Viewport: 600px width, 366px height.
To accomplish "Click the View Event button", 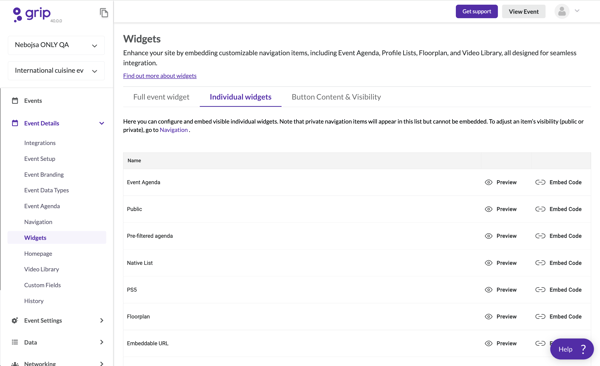I will (x=523, y=11).
